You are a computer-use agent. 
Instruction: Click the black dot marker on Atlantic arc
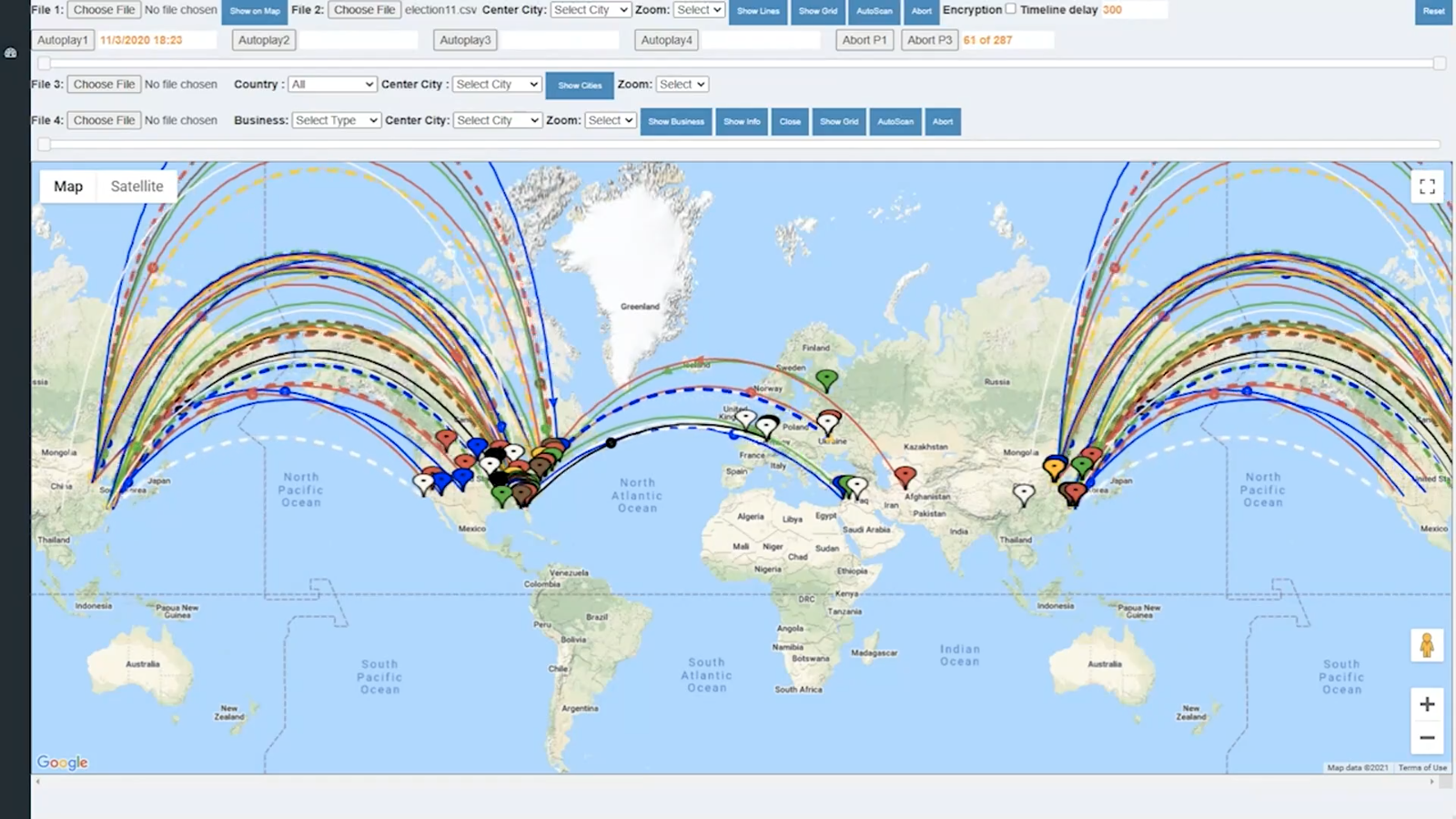(612, 443)
